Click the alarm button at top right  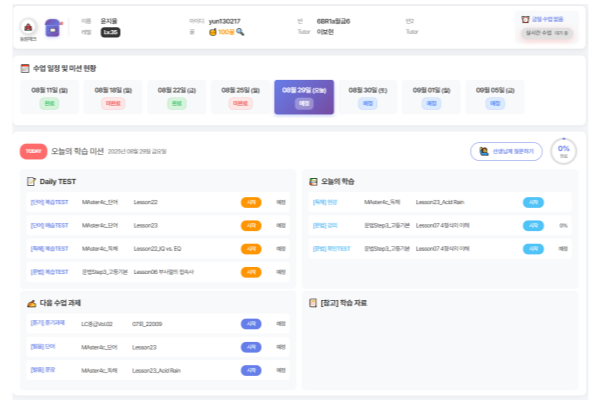(x=547, y=19)
